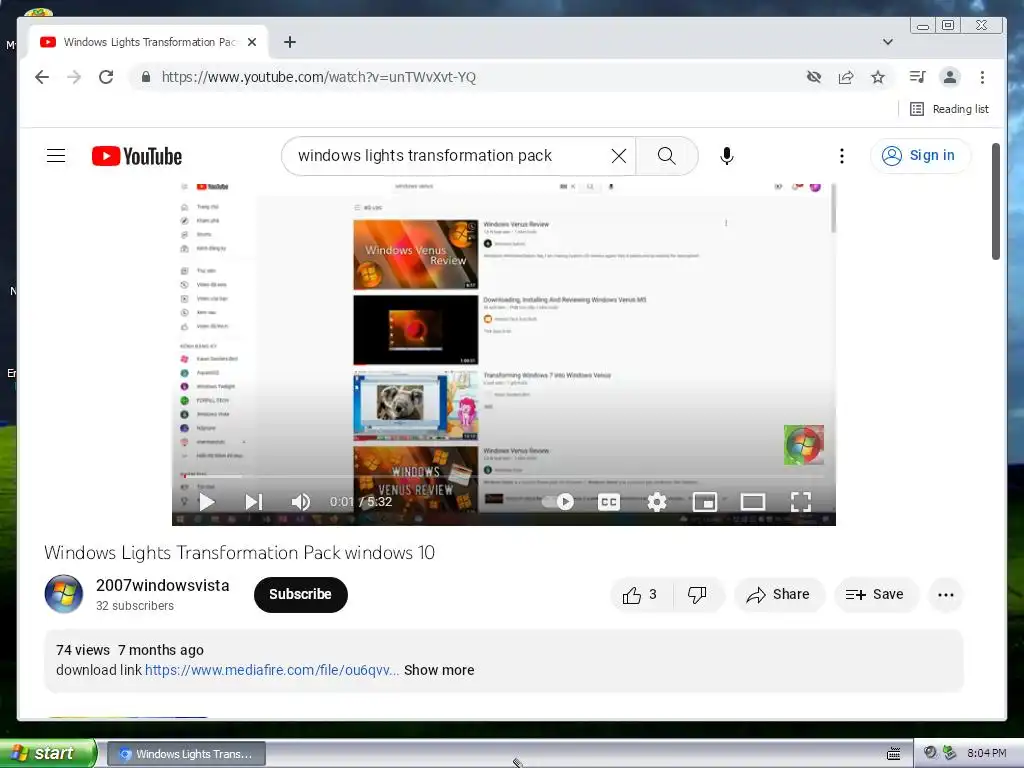Click the page vertical scrollbar
The height and width of the screenshot is (768, 1024).
pyautogui.click(x=995, y=201)
